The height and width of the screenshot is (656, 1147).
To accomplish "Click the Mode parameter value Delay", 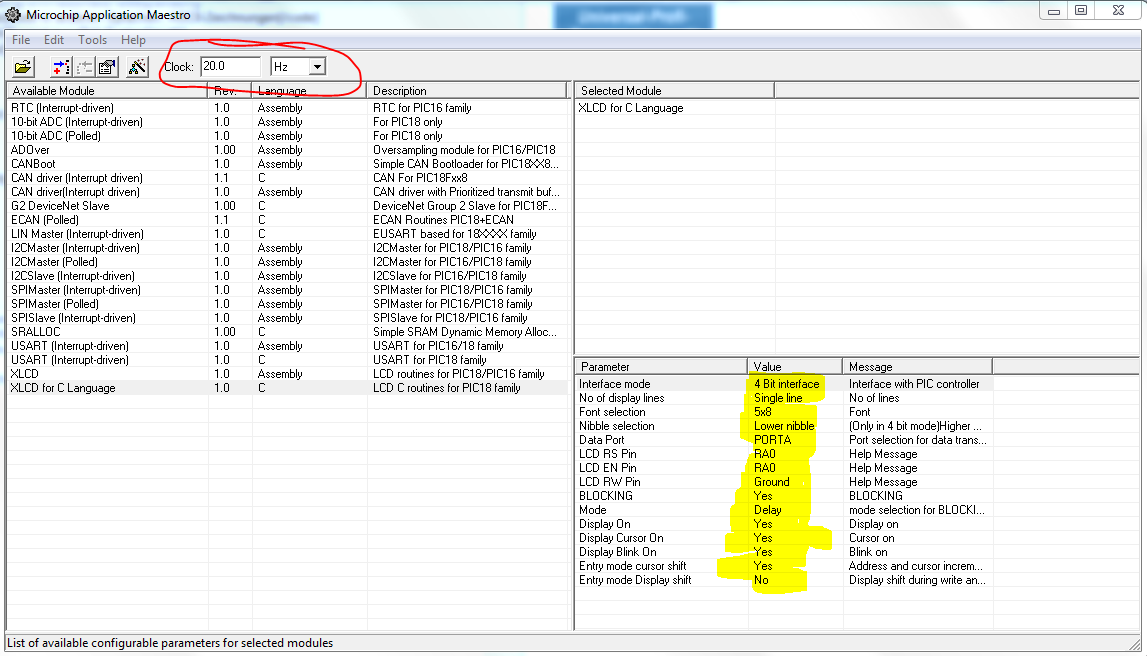I will coord(767,510).
